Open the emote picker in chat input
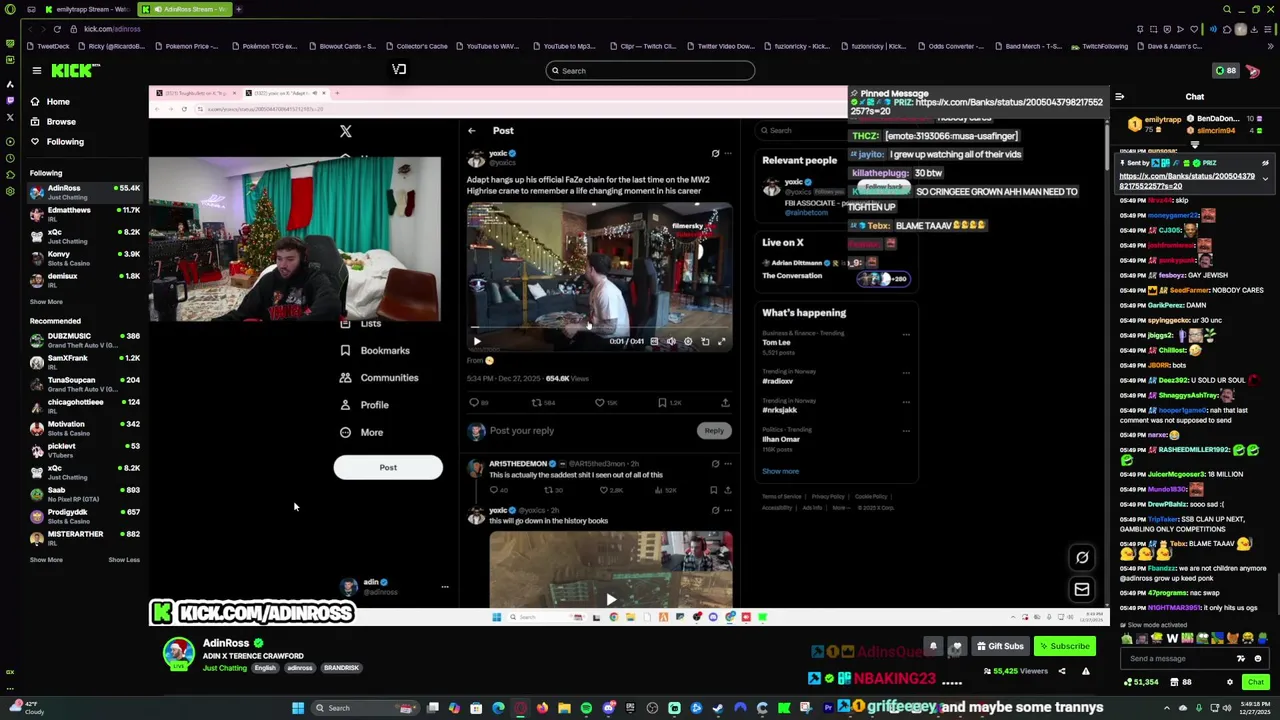Image resolution: width=1280 pixels, height=720 pixels. 1258,658
